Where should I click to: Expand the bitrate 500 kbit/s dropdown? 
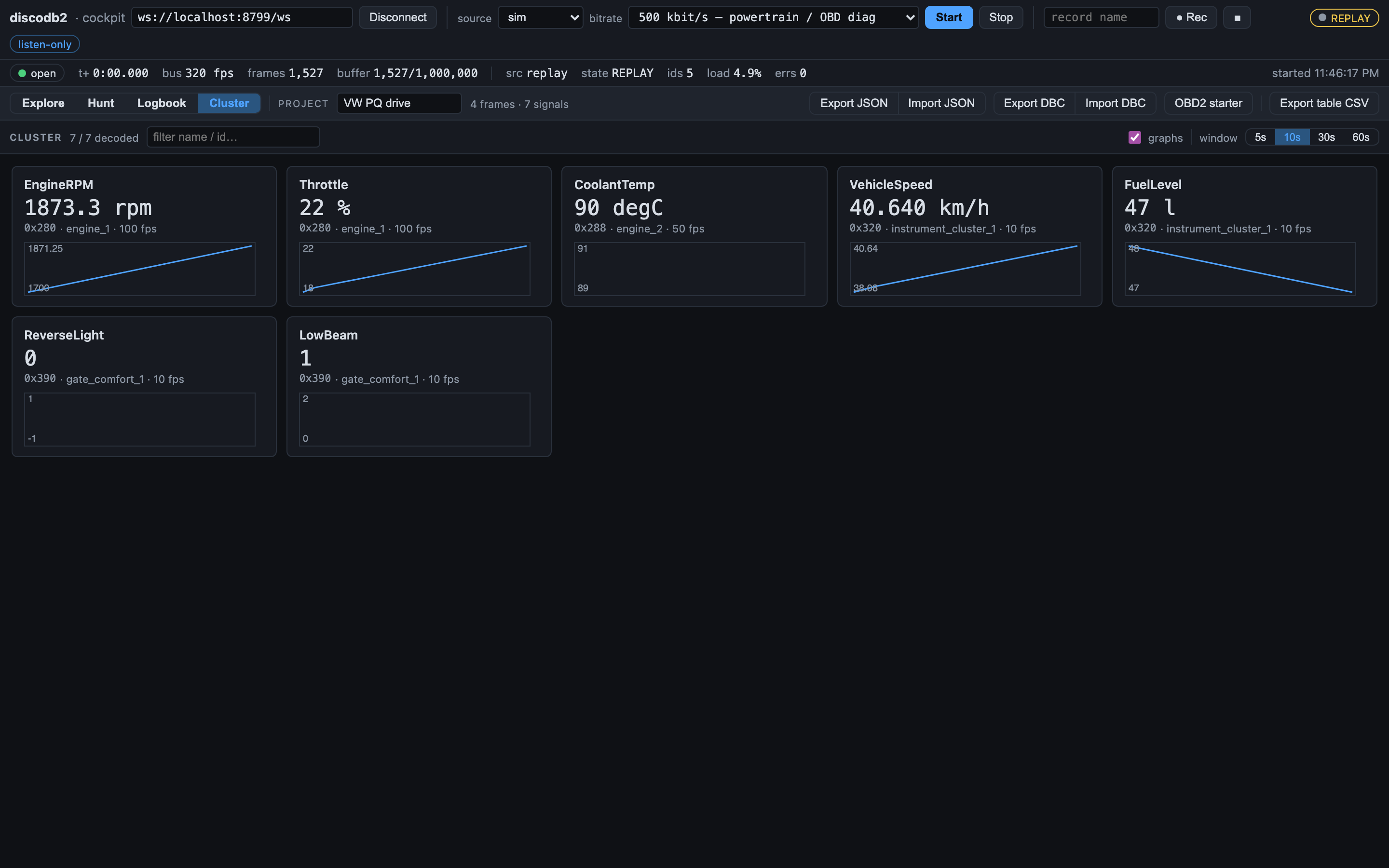[773, 18]
